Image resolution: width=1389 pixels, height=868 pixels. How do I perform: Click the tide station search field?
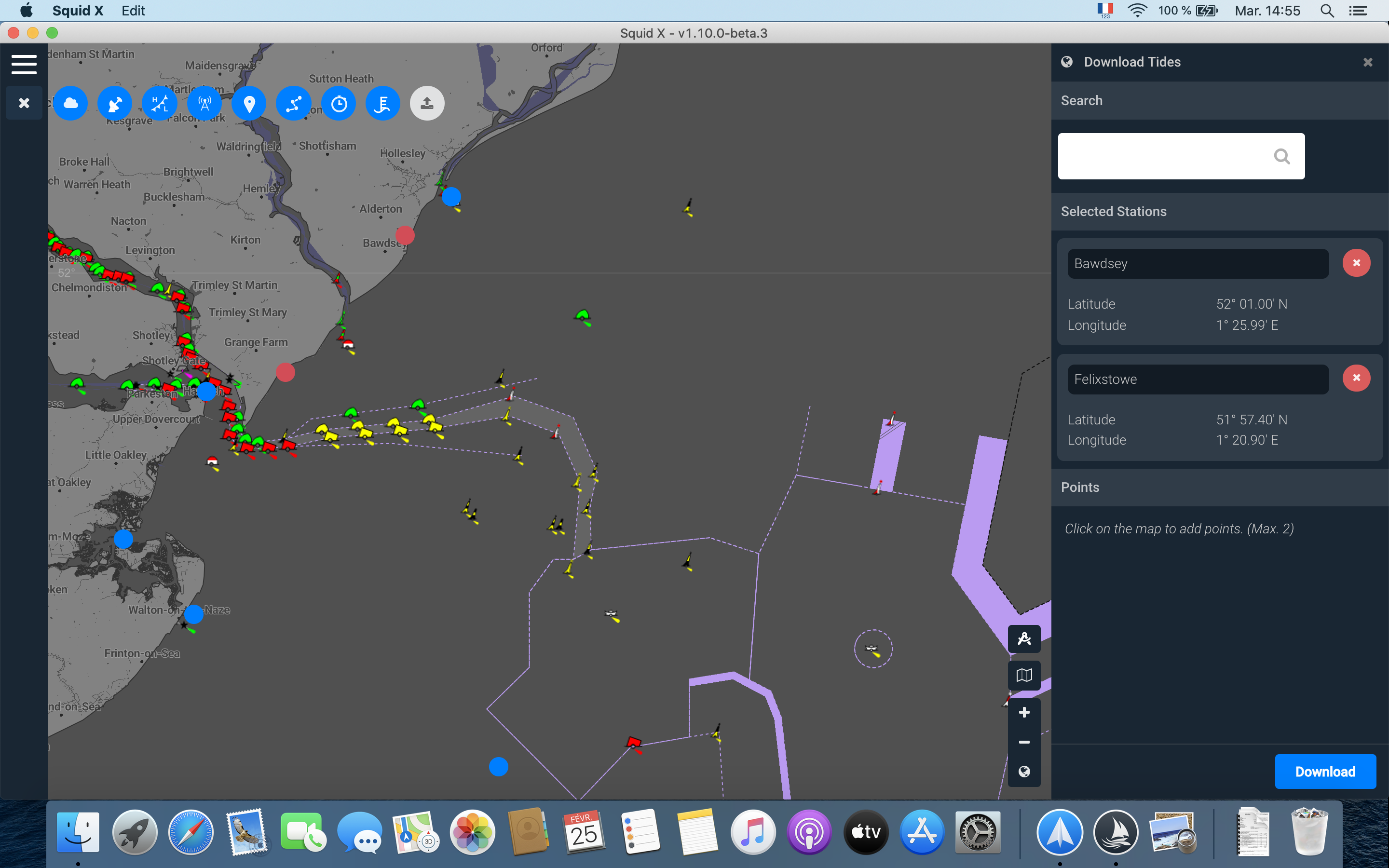(x=1165, y=156)
